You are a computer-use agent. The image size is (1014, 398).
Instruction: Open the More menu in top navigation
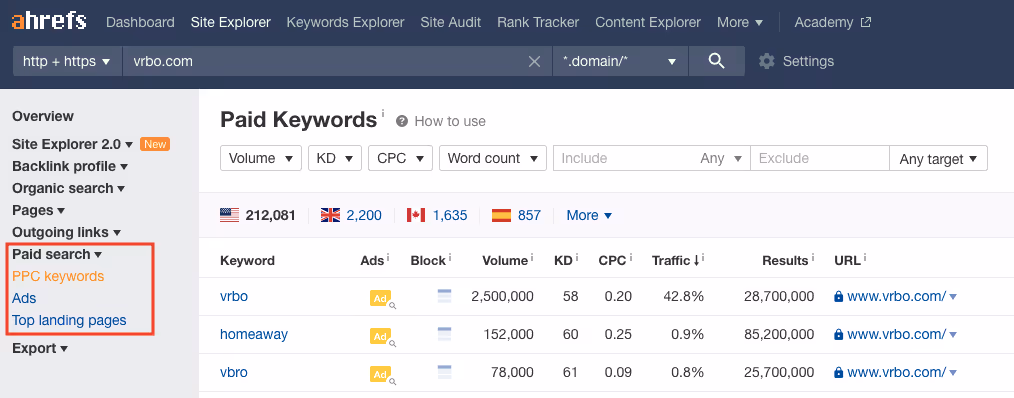click(x=740, y=22)
